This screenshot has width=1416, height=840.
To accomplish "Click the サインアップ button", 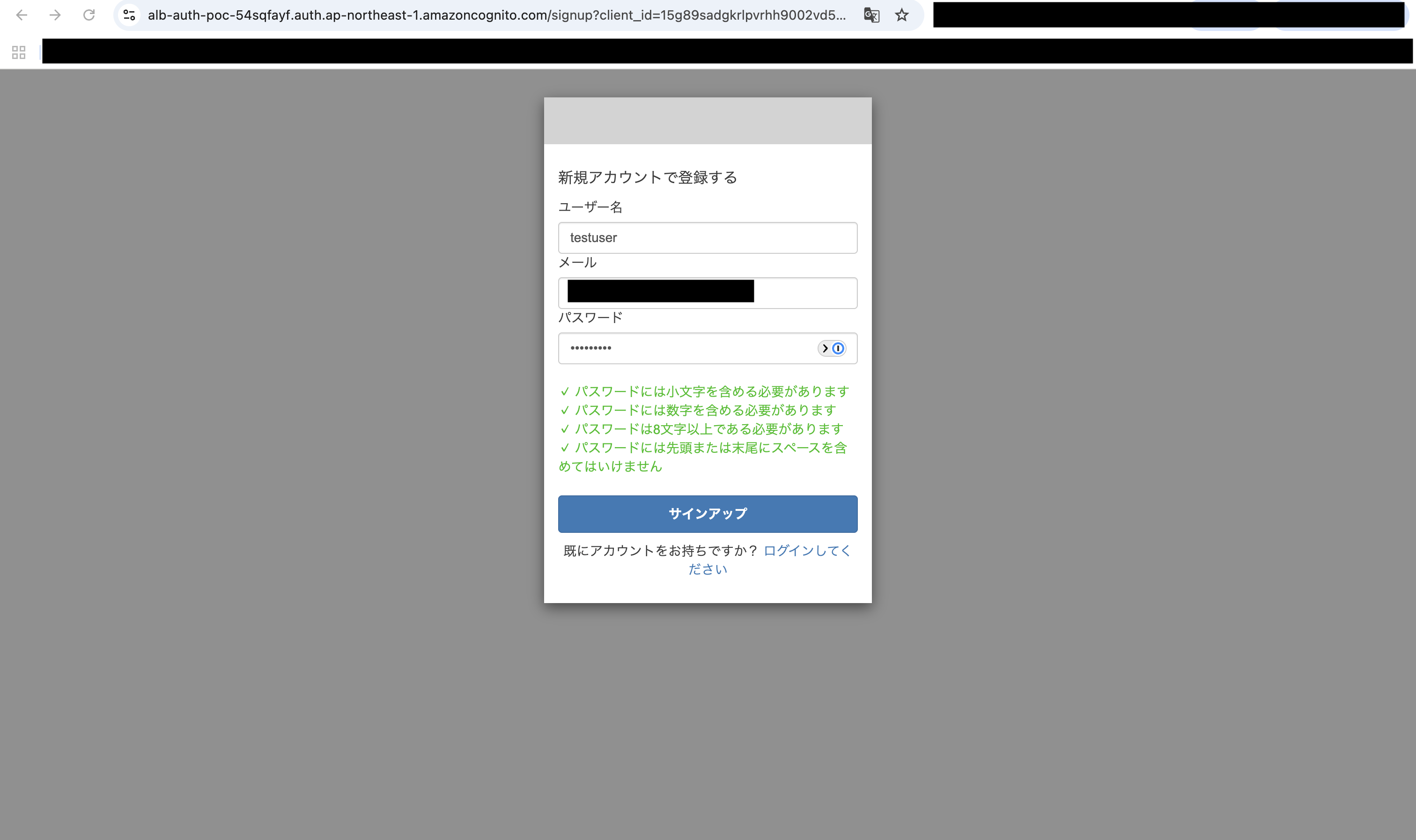I will [708, 514].
